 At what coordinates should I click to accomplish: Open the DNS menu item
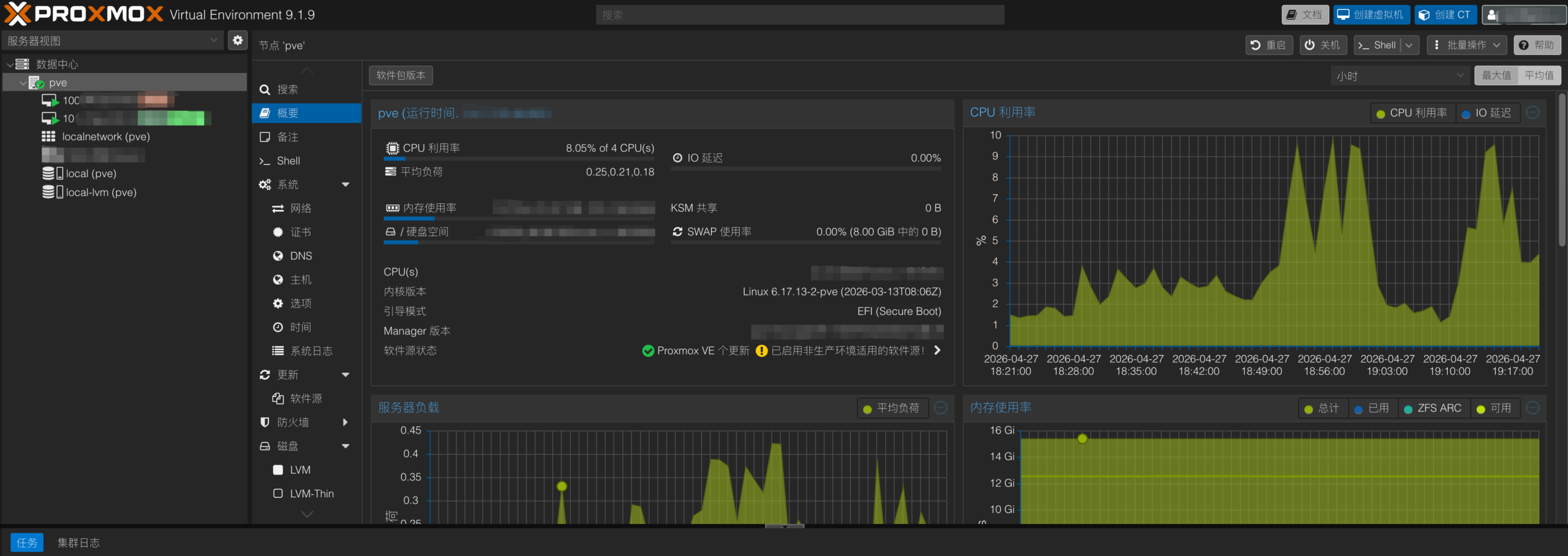(x=306, y=256)
